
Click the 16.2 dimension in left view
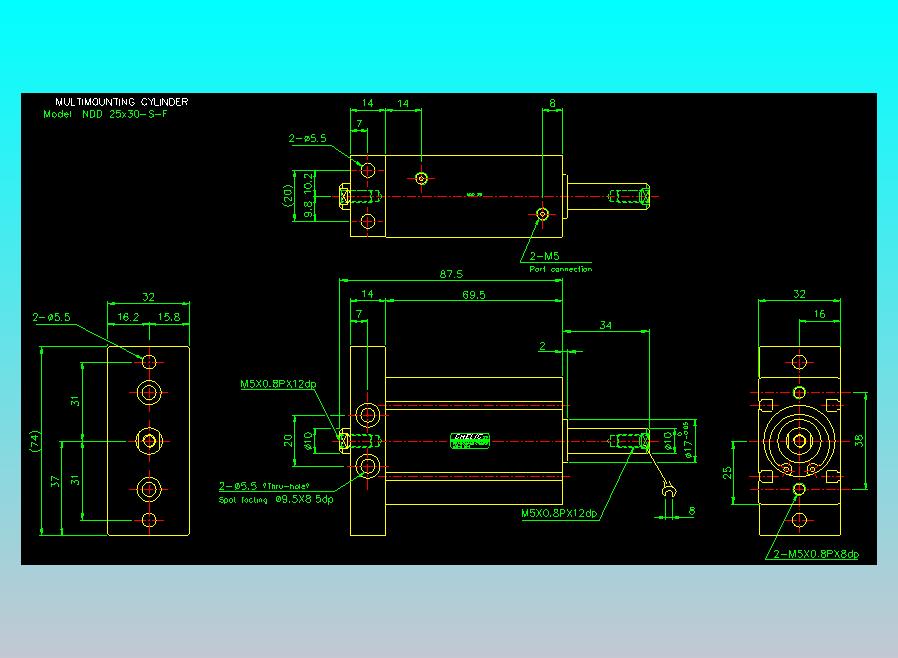point(128,317)
